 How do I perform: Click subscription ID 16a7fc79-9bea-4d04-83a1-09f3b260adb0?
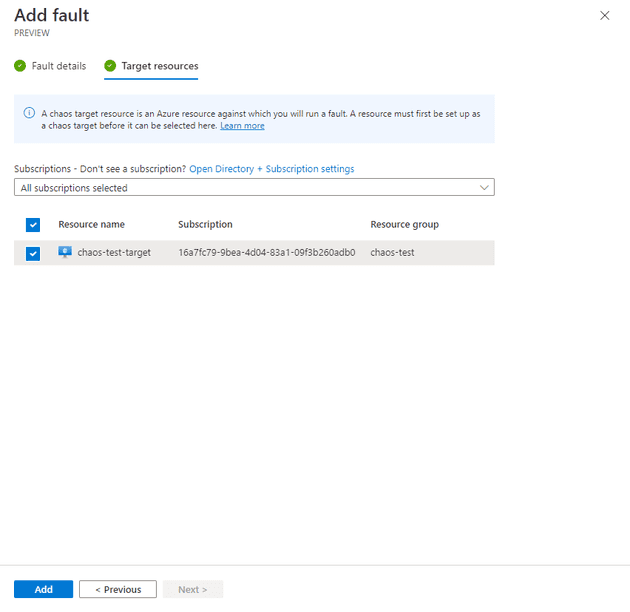[267, 252]
